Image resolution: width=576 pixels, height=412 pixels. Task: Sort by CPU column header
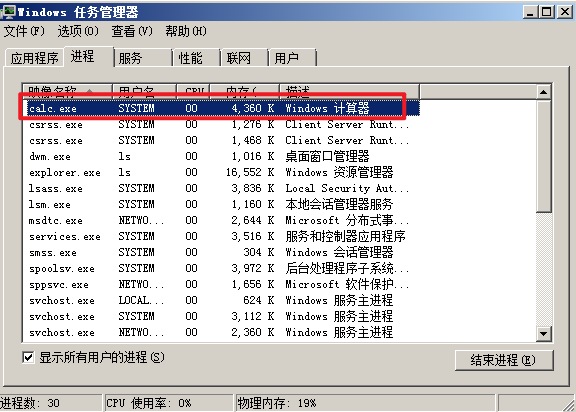coord(193,91)
